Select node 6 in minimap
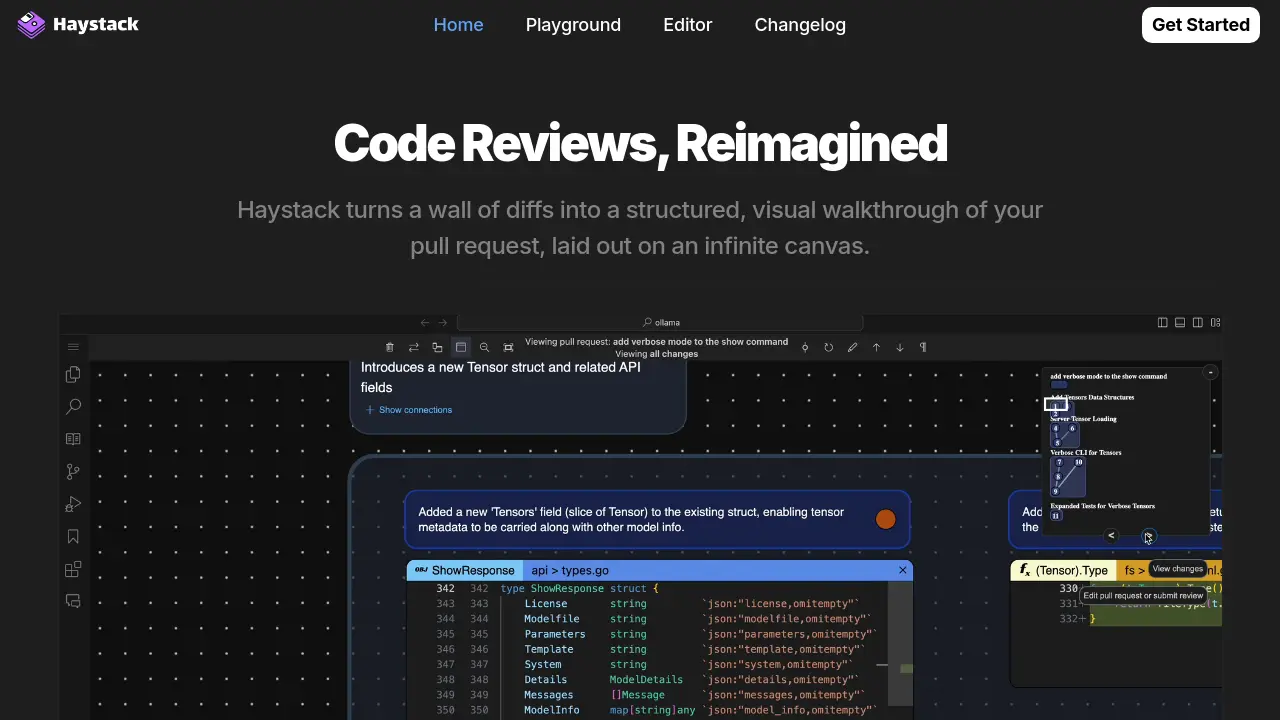The width and height of the screenshot is (1280, 720). pos(1072,428)
